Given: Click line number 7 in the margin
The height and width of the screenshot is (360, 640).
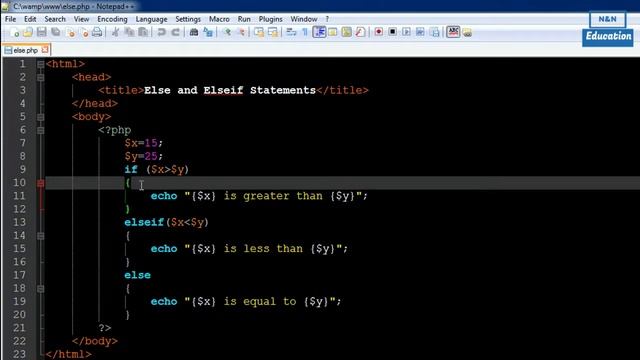Looking at the screenshot, I should (x=22, y=143).
